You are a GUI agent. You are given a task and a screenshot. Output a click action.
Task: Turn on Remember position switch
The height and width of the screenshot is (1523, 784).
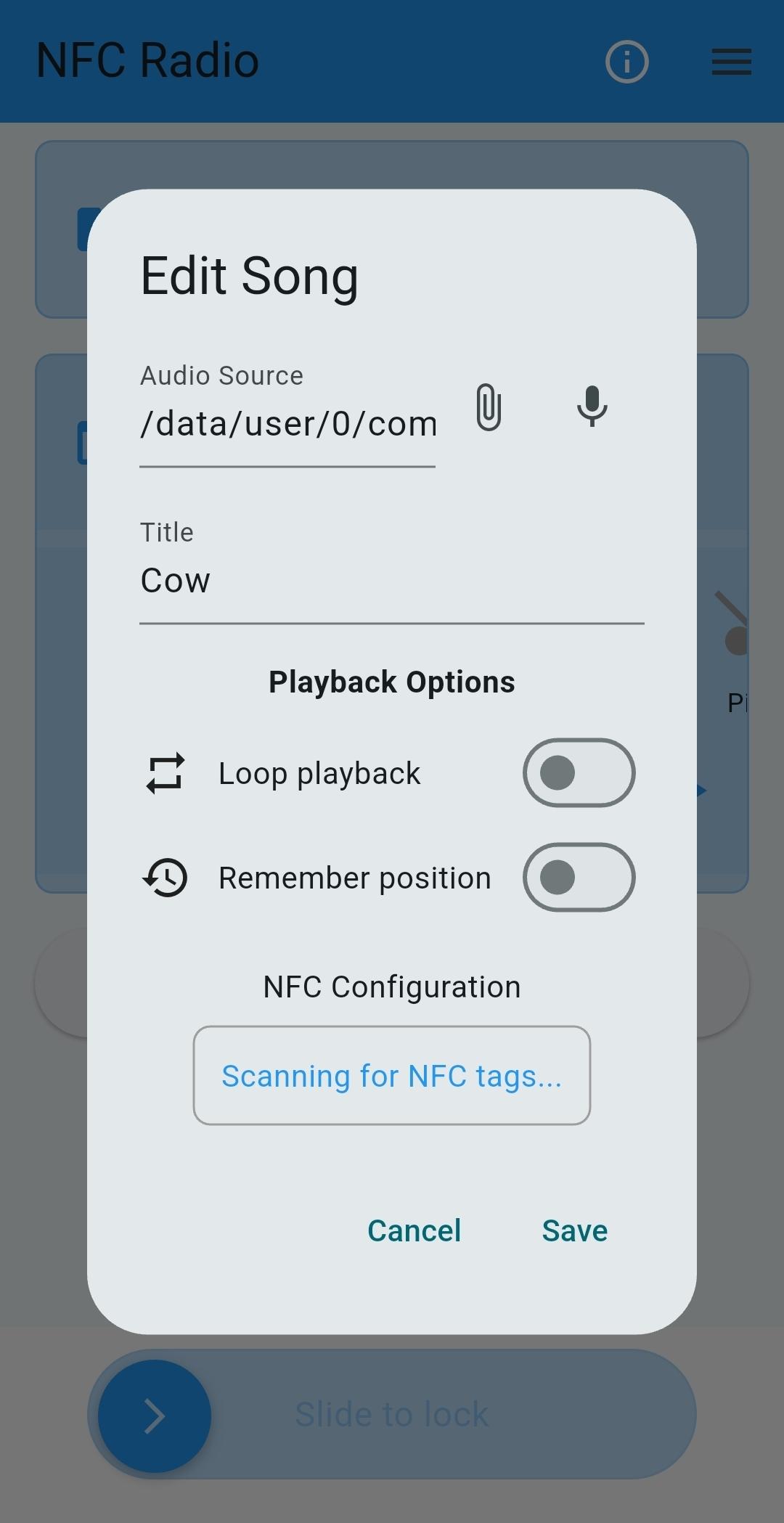579,878
